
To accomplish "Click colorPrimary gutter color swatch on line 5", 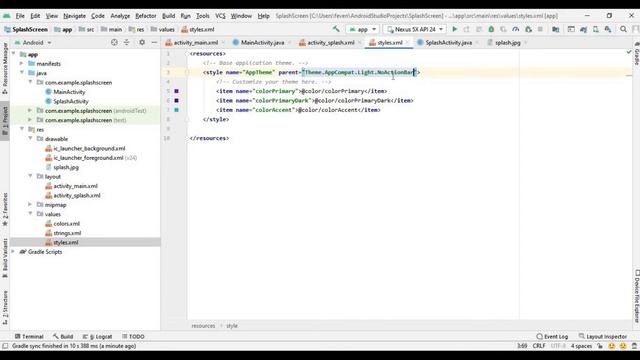I will coord(176,91).
